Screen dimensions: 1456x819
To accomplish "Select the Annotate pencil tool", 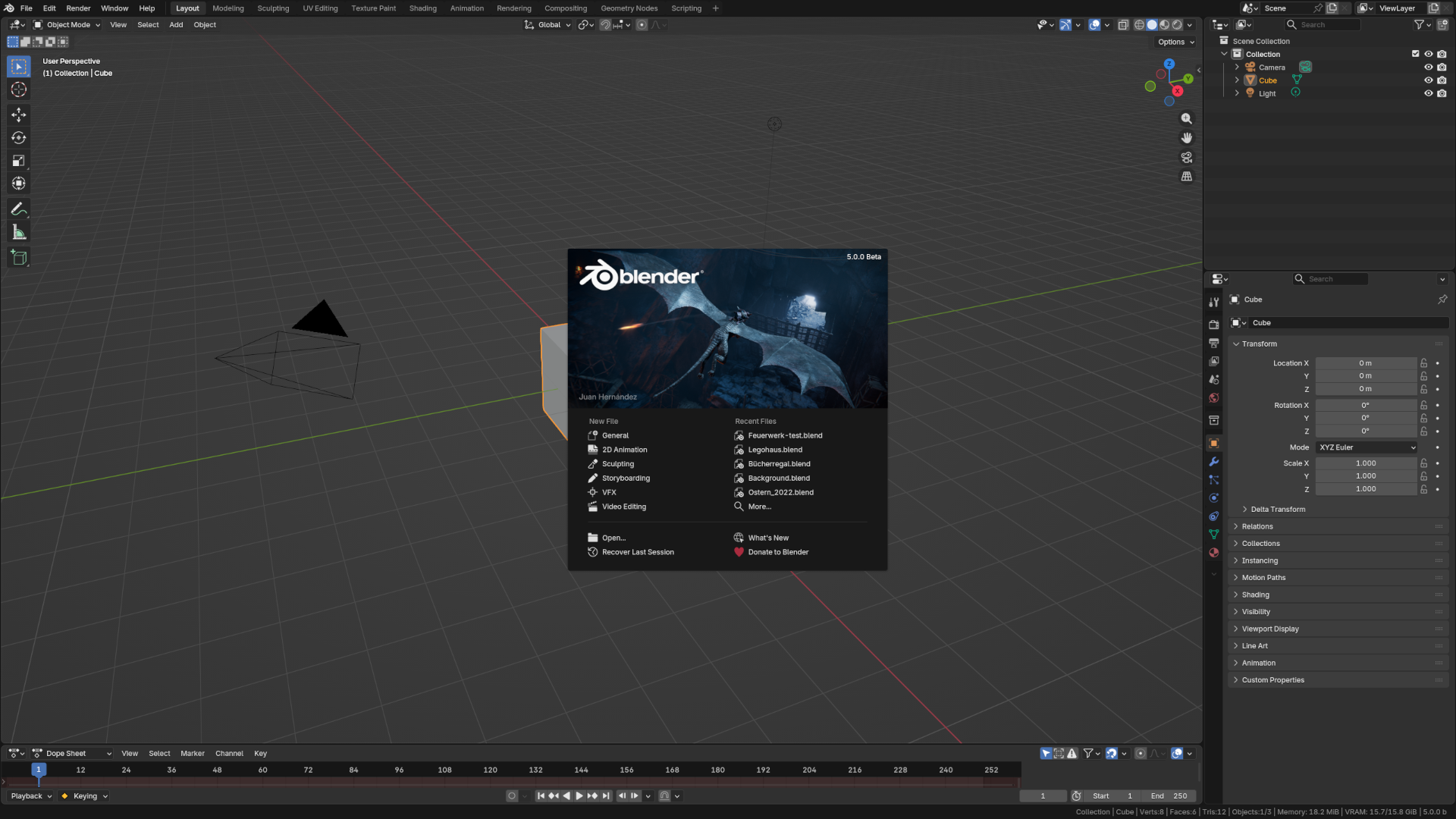I will tap(19, 209).
